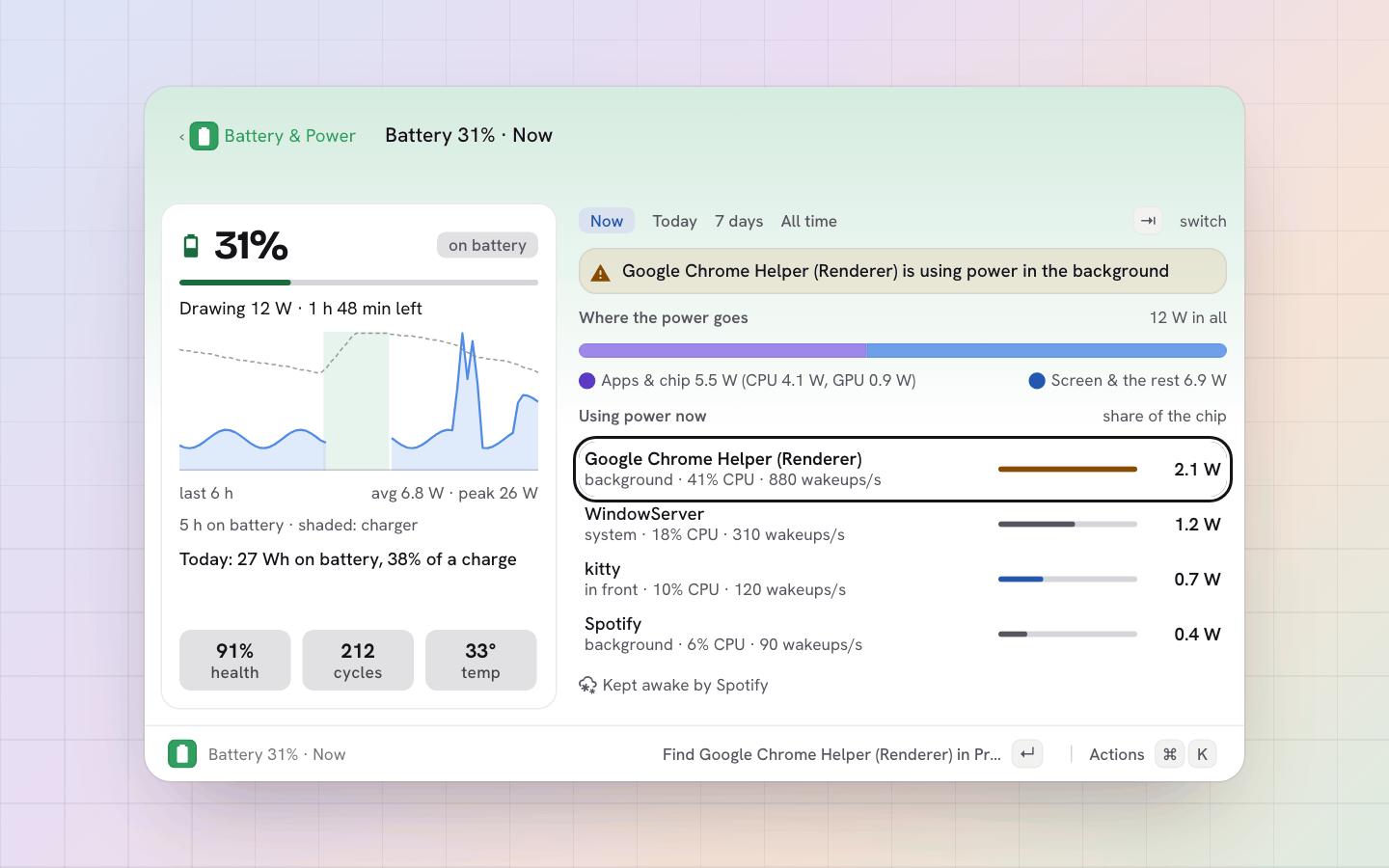Image resolution: width=1389 pixels, height=868 pixels.
Task: Click the switch label next to the tab icon
Action: click(x=1203, y=221)
